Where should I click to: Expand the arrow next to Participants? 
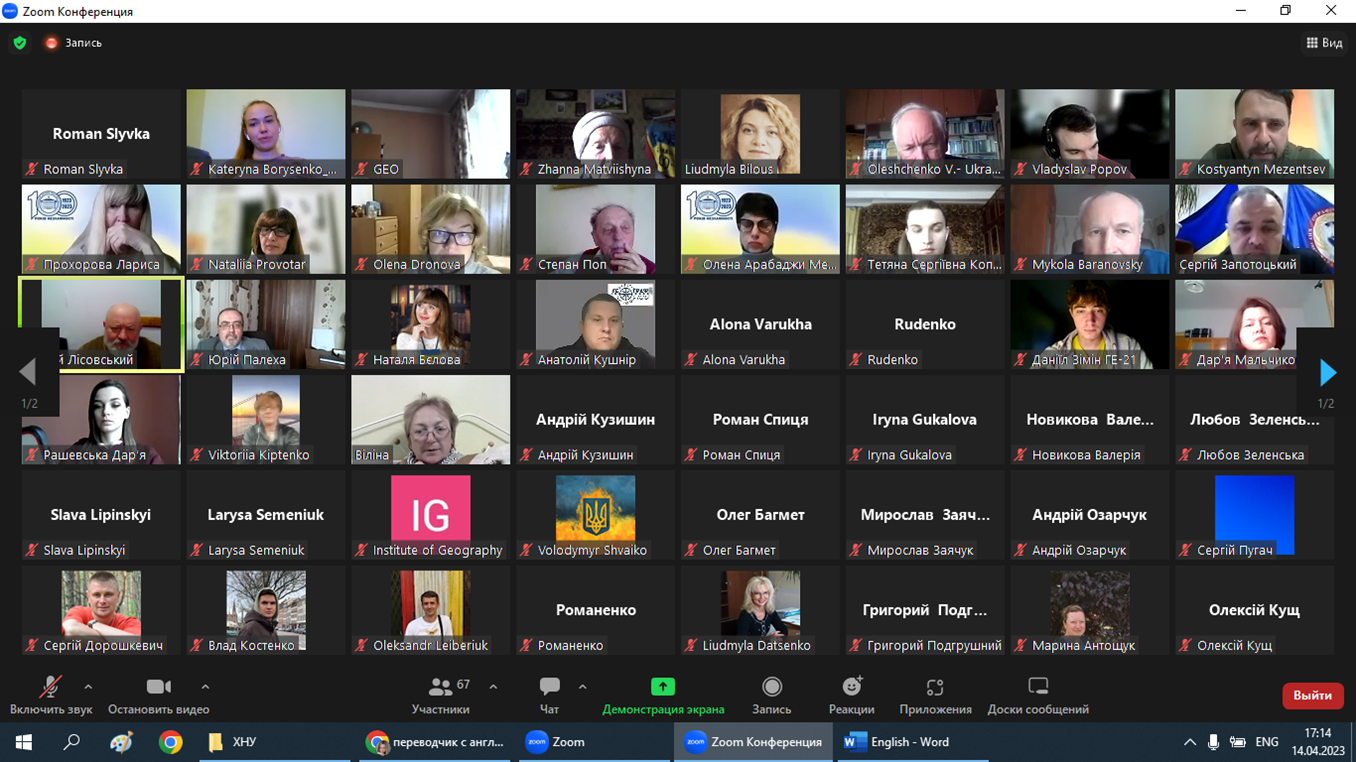[x=493, y=687]
